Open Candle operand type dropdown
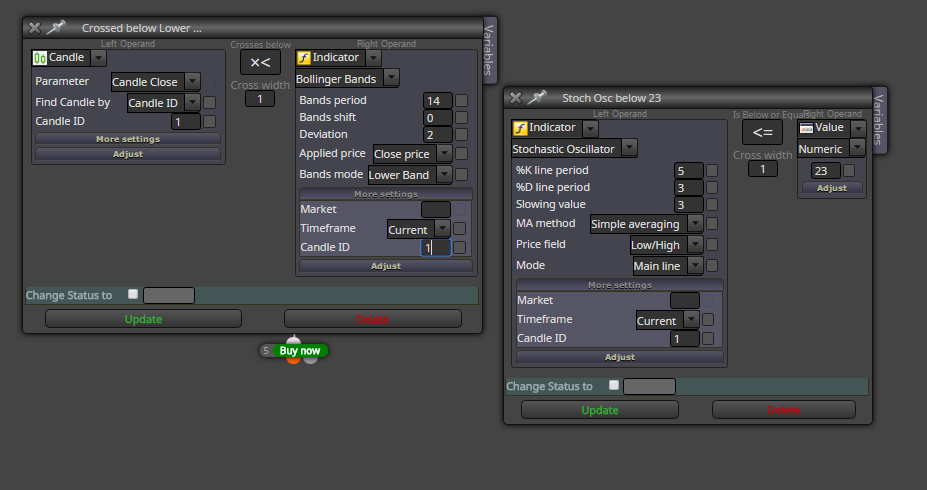 [99, 58]
